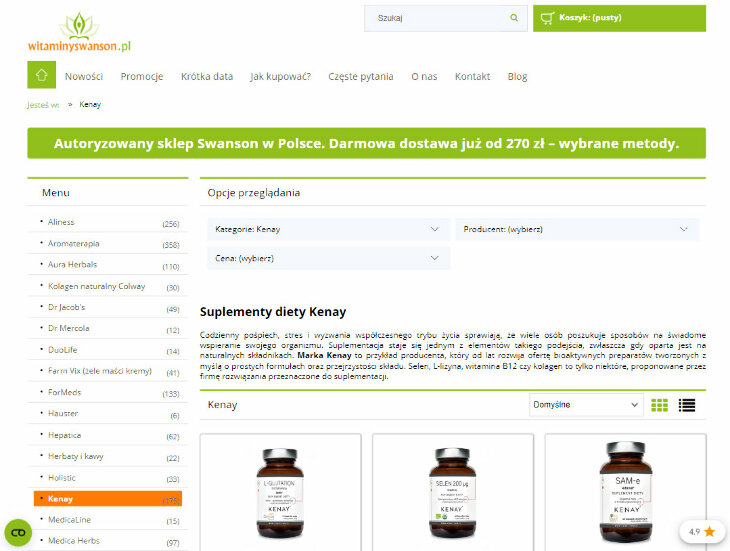
Task: Expand the Cena price dropdown
Action: [329, 258]
